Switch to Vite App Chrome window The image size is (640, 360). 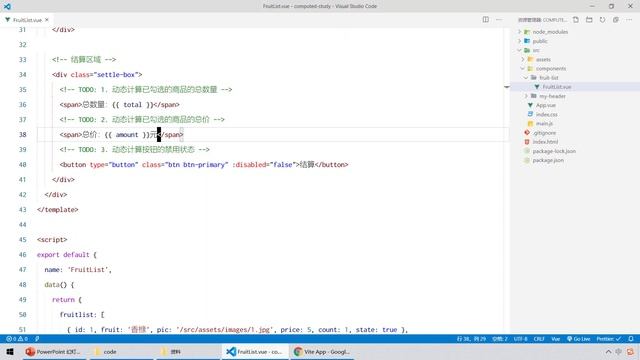tap(322, 352)
